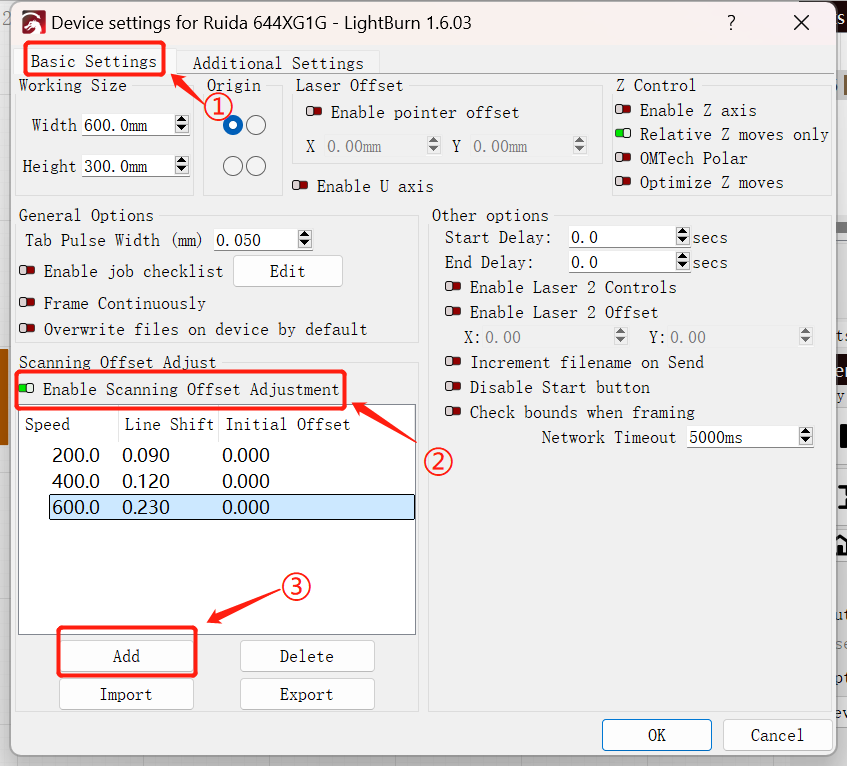Toggle Enable pointer offset switch
This screenshot has height=766, width=847.
[x=314, y=112]
